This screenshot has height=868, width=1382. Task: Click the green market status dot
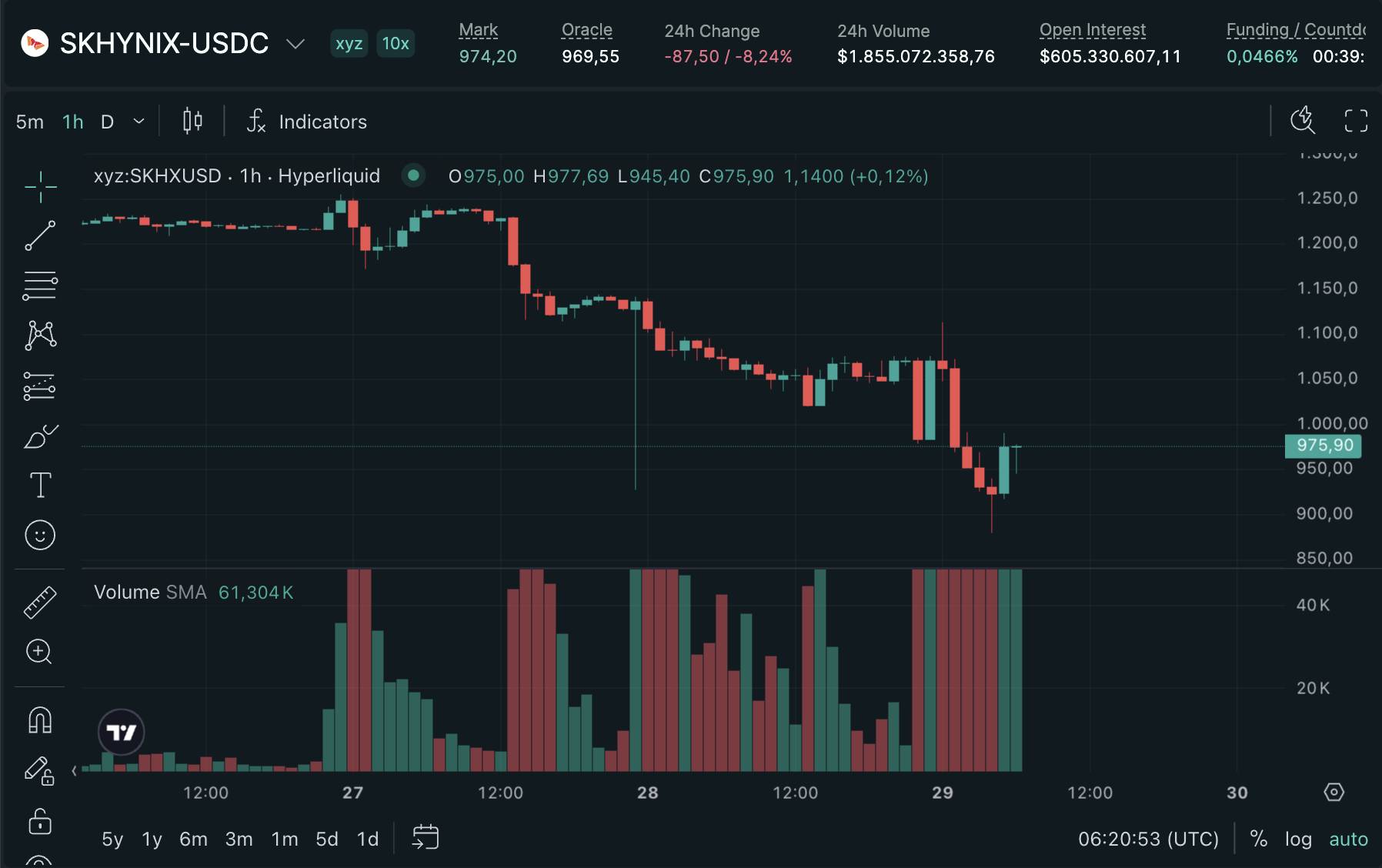click(x=413, y=175)
